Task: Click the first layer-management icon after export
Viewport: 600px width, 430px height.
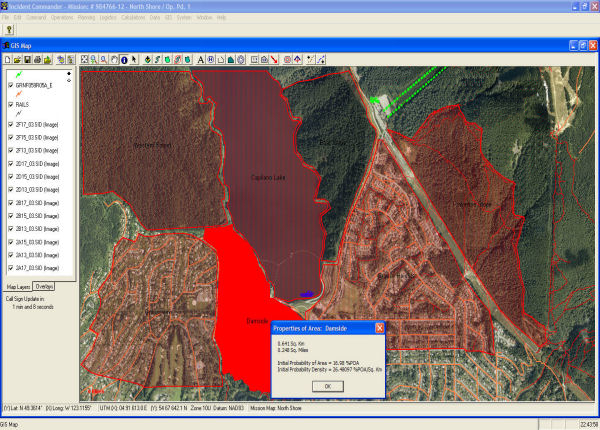Action: coord(61,60)
